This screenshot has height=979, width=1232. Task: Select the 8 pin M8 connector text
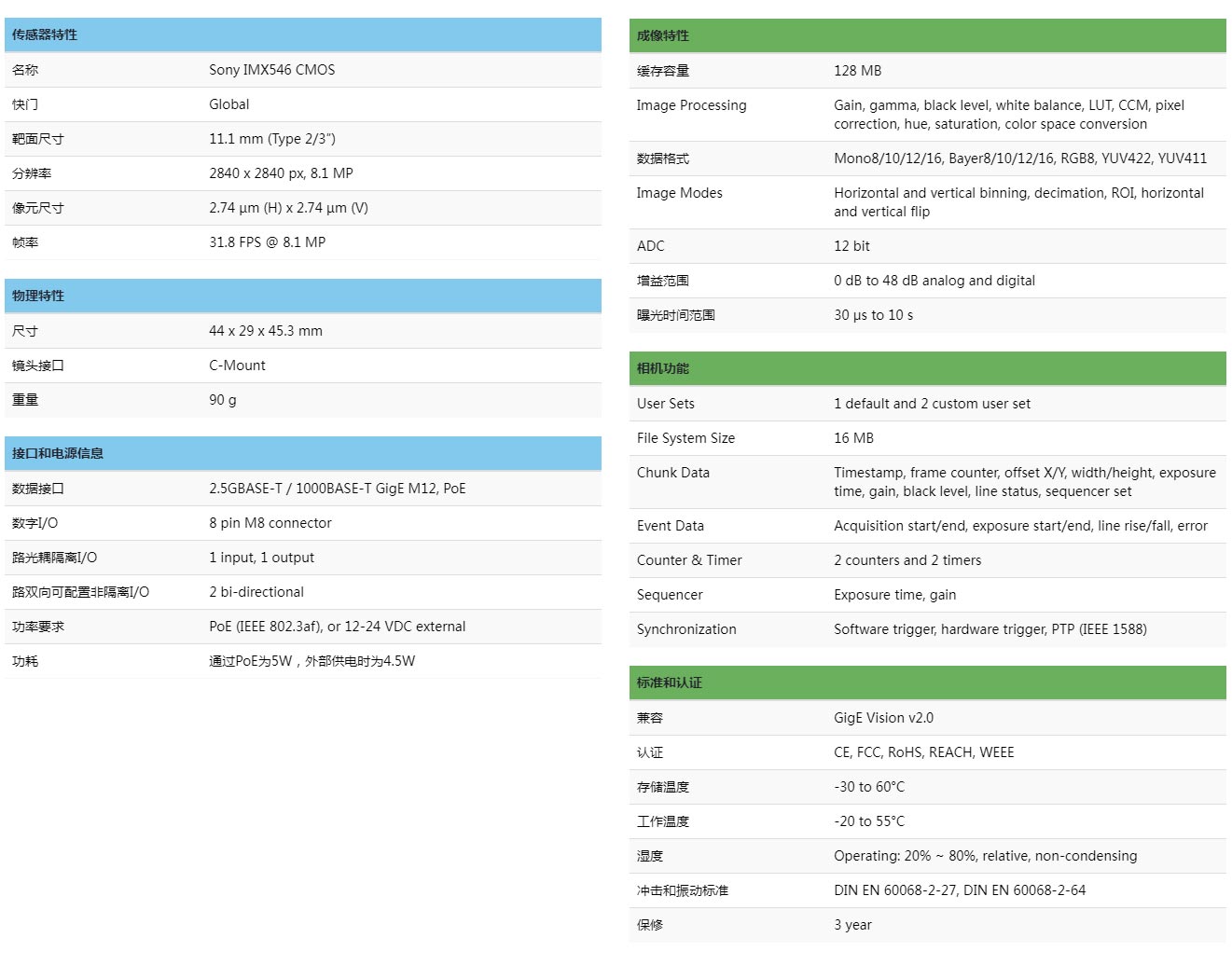click(x=270, y=523)
